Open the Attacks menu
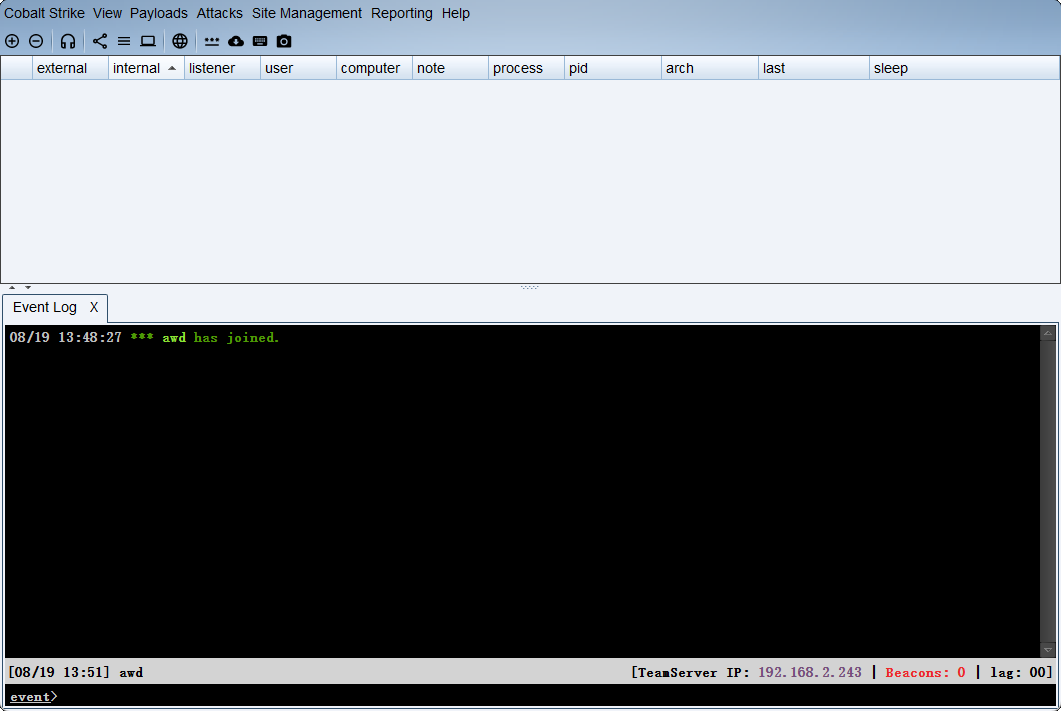 [219, 13]
